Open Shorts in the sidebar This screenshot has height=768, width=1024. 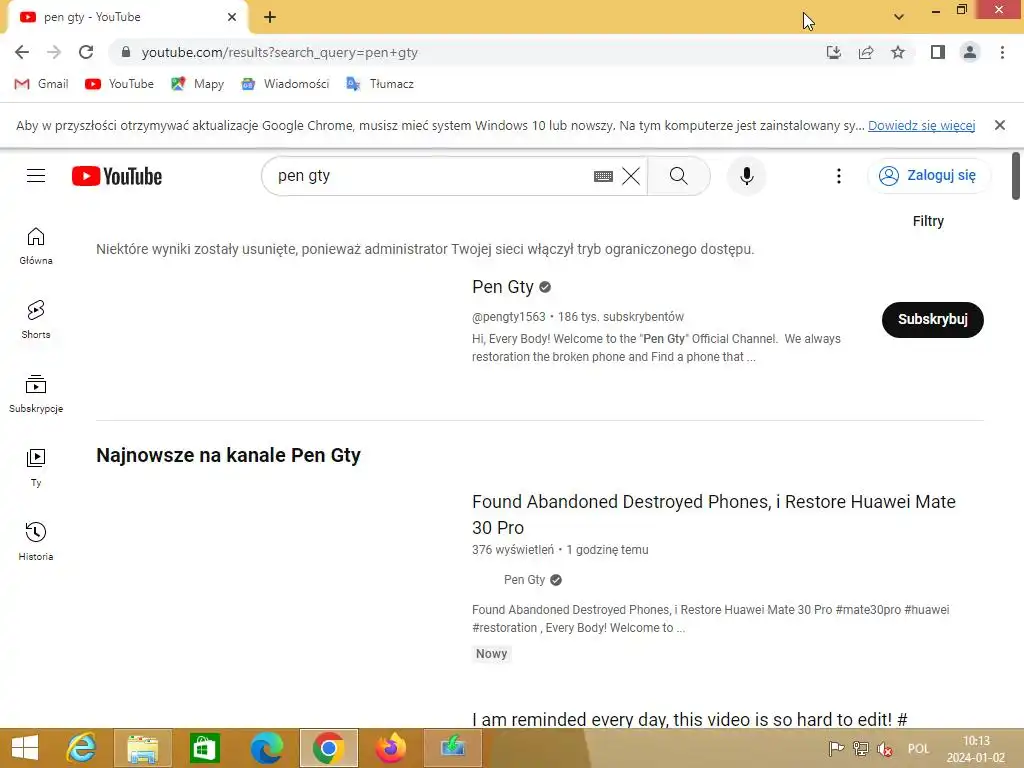point(36,320)
